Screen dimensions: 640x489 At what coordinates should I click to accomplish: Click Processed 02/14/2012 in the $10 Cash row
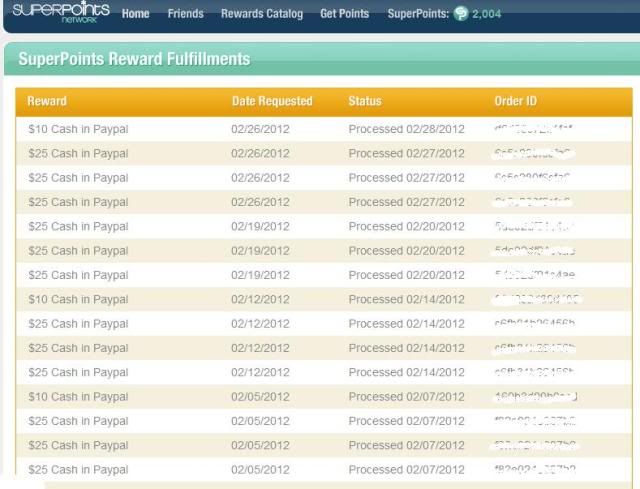click(407, 300)
